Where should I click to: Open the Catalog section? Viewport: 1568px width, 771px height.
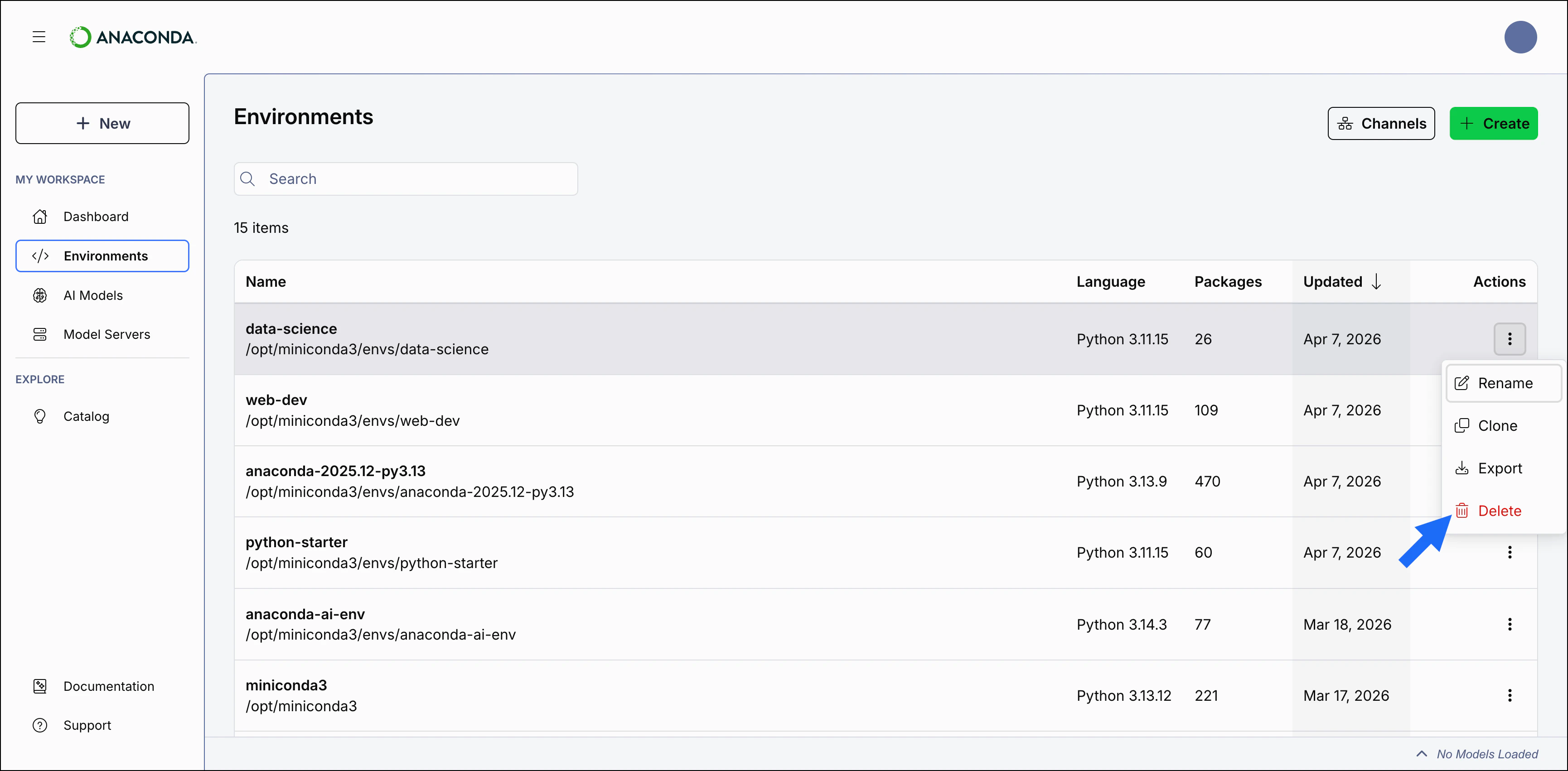click(x=87, y=415)
